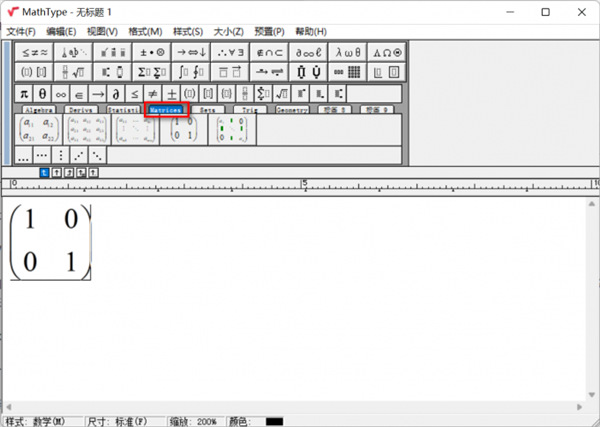
Task: Click the 样式 数学 status field
Action: coord(43,422)
